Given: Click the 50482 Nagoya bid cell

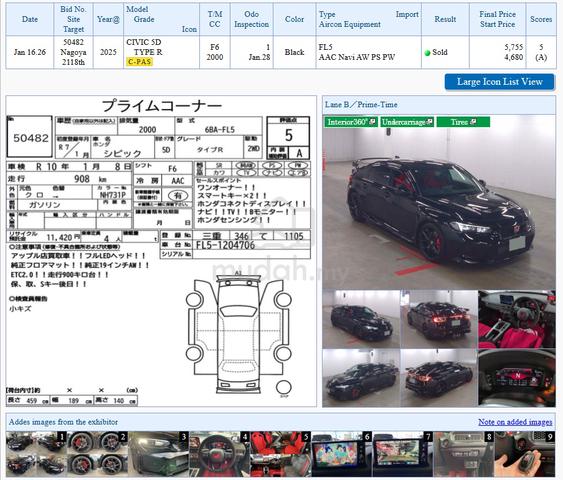Looking at the screenshot, I should tap(73, 52).
